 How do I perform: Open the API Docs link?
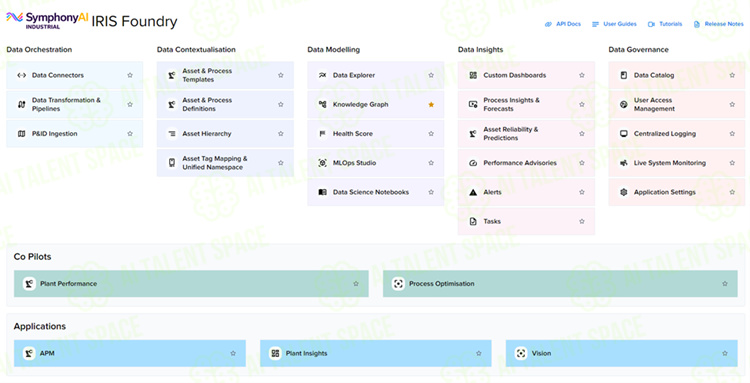click(563, 24)
